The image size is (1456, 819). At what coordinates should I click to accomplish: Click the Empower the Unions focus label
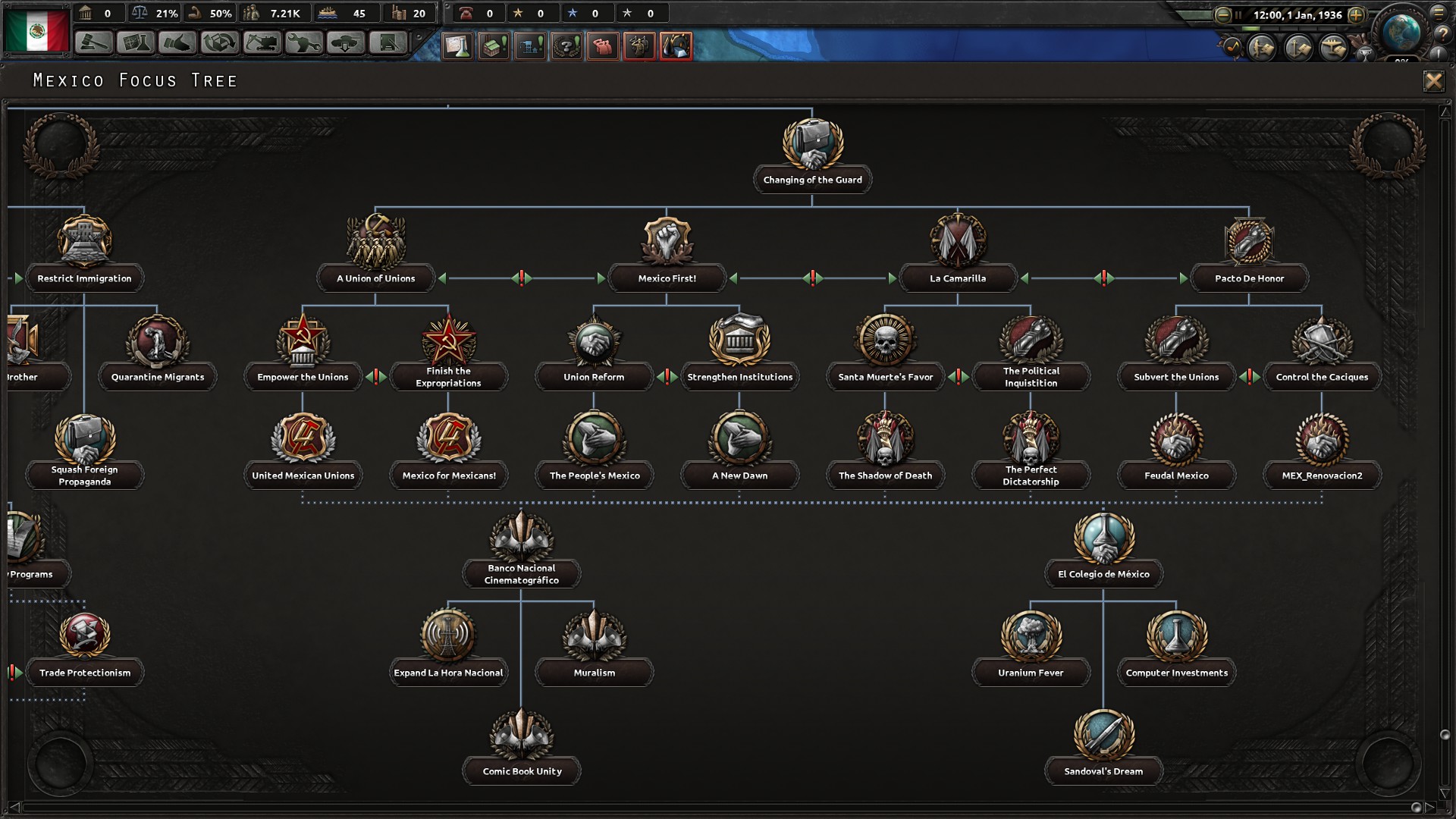click(x=303, y=377)
